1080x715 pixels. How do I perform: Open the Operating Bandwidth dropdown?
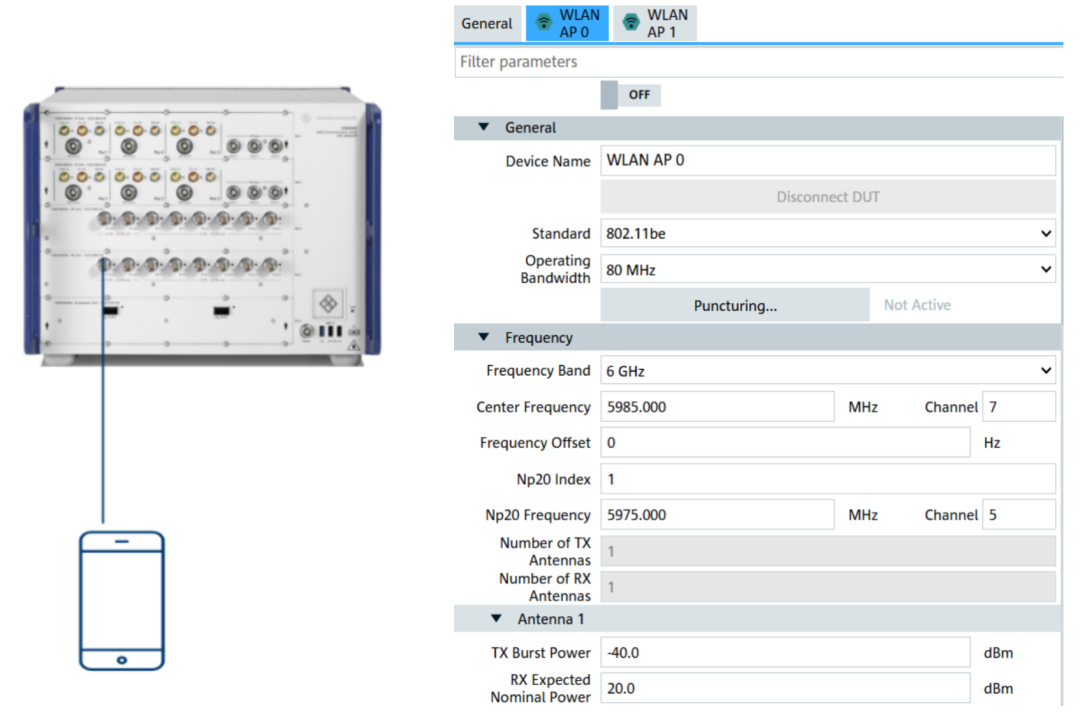(x=827, y=269)
